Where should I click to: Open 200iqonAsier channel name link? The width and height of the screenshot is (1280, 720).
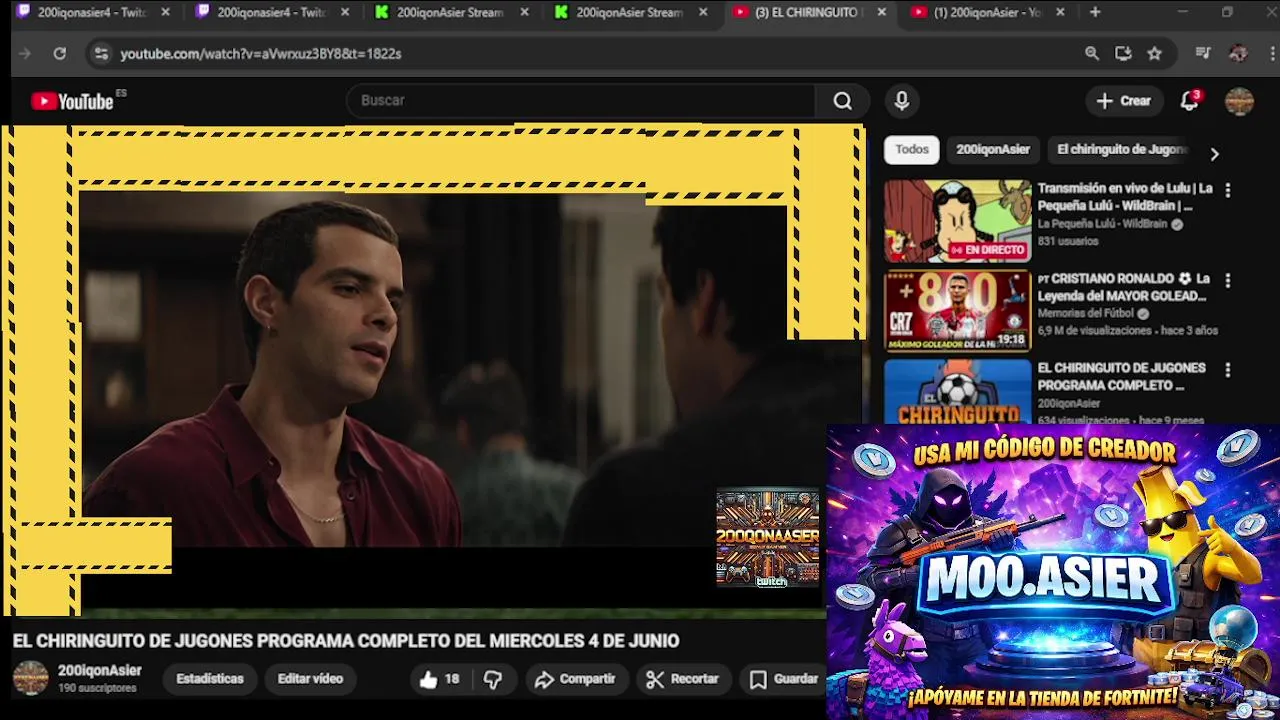[x=100, y=671]
